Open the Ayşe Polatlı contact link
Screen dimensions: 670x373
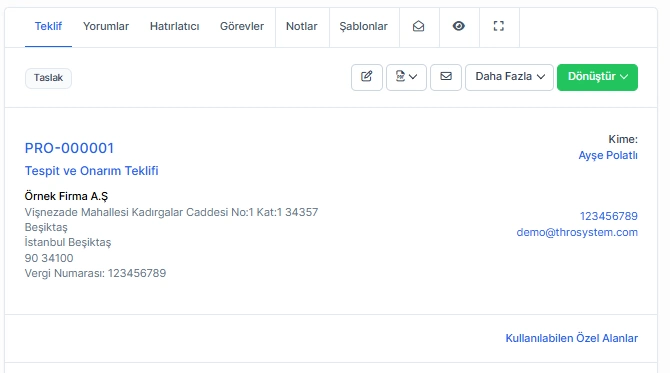pyautogui.click(x=608, y=155)
